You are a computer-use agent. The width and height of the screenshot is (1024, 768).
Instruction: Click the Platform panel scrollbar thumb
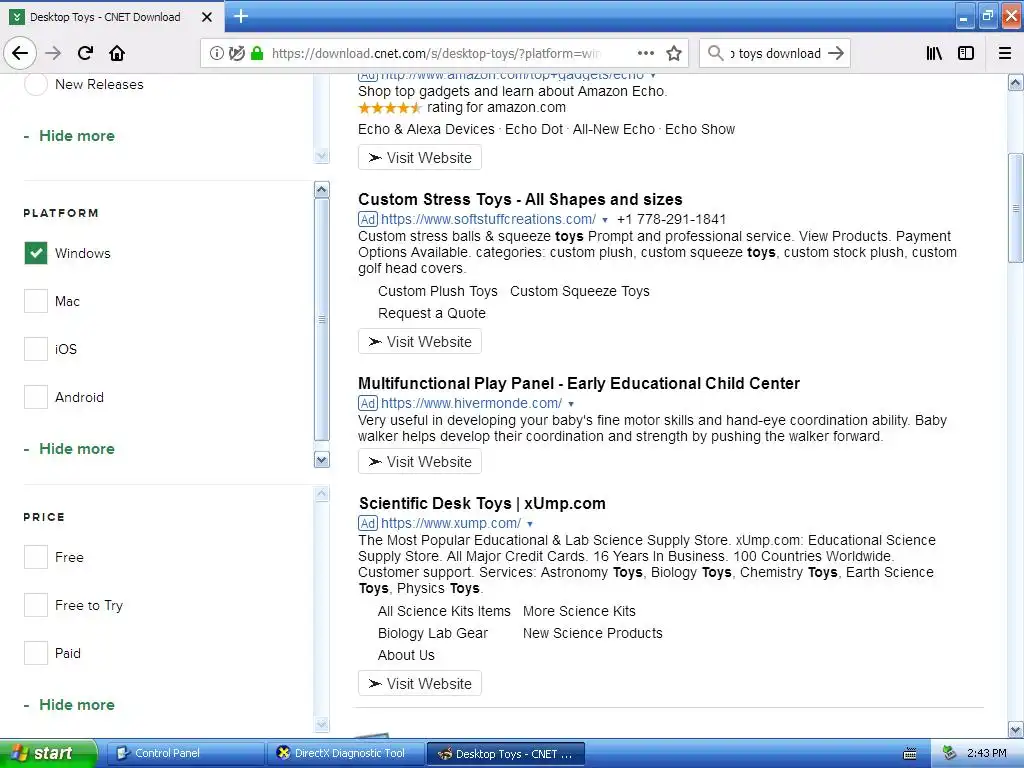(x=321, y=320)
